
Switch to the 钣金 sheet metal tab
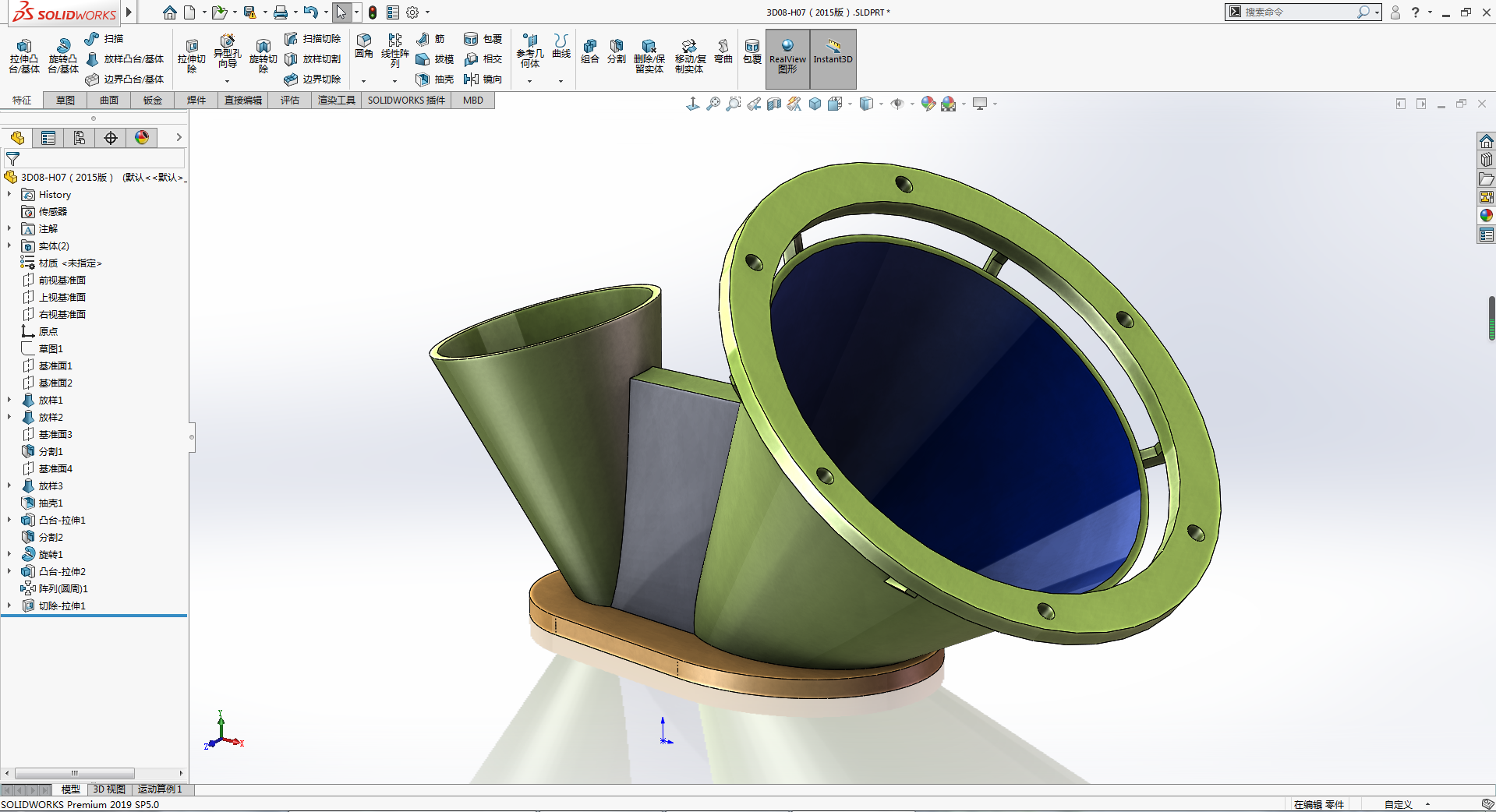153,100
